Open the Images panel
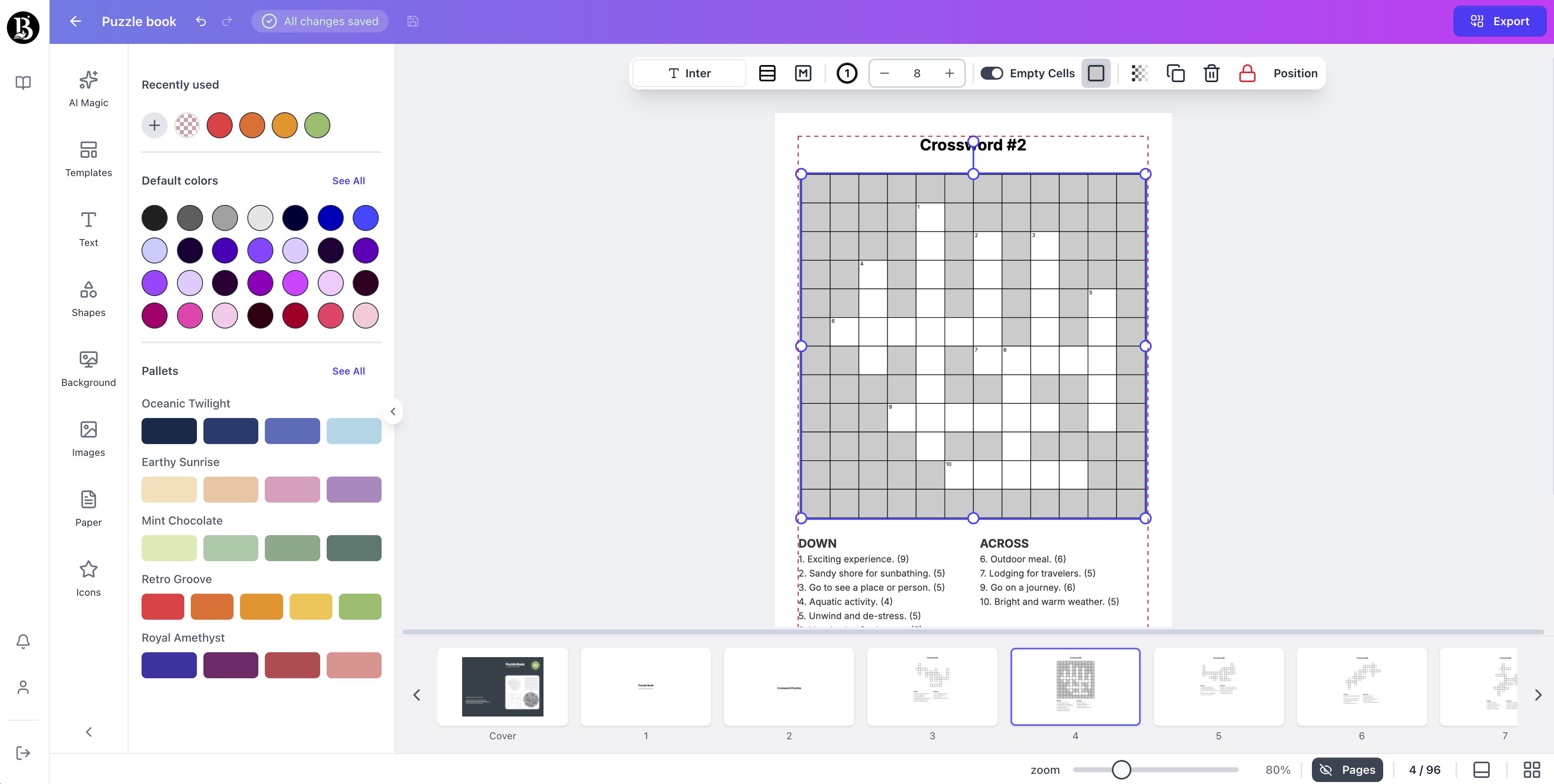This screenshot has width=1554, height=784. (x=88, y=438)
